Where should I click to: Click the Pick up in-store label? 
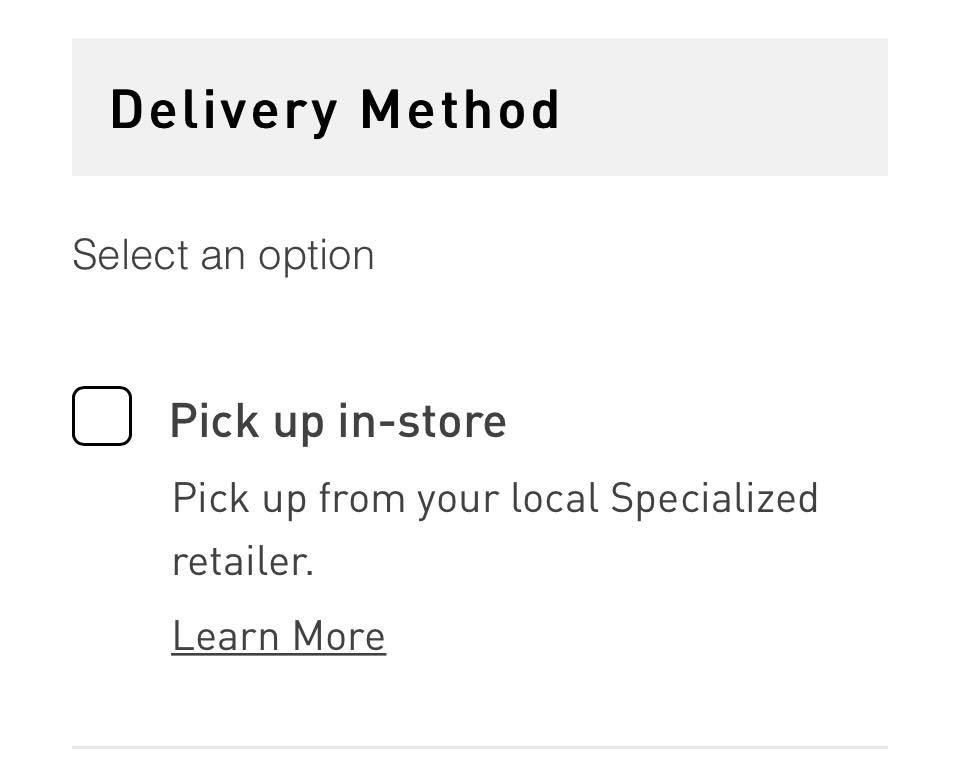click(x=337, y=420)
